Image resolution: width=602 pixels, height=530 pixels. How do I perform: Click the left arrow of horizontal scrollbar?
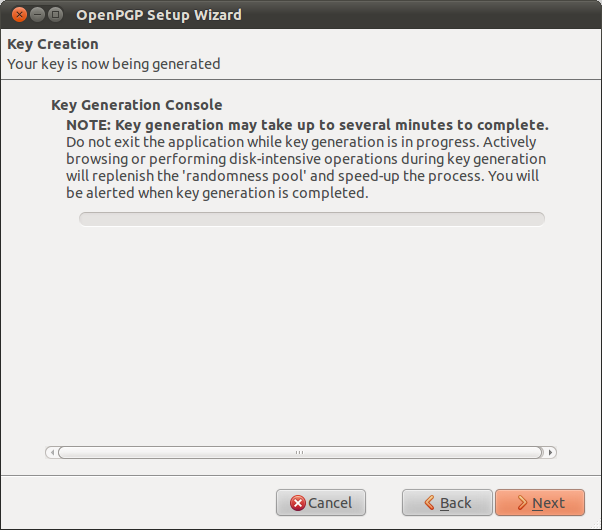pyautogui.click(x=51, y=452)
